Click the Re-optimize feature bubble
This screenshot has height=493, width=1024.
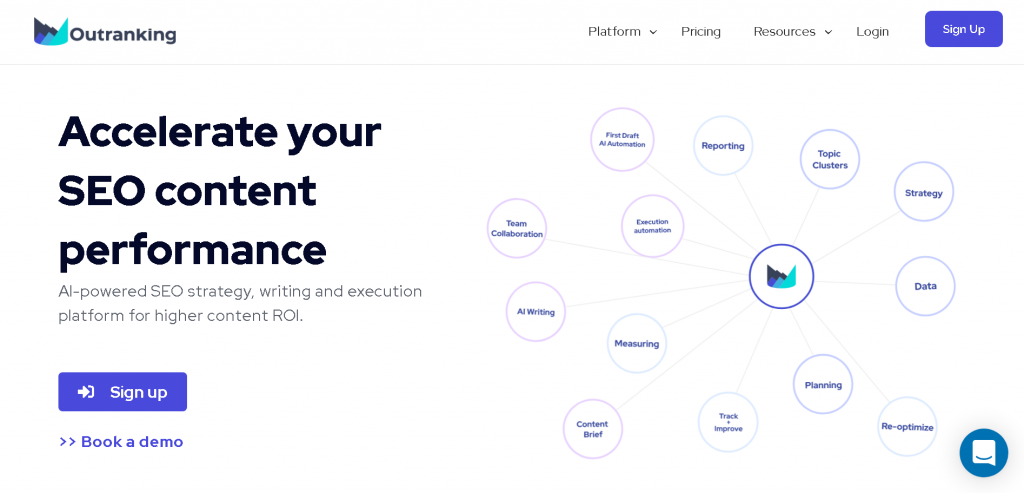[x=907, y=427]
